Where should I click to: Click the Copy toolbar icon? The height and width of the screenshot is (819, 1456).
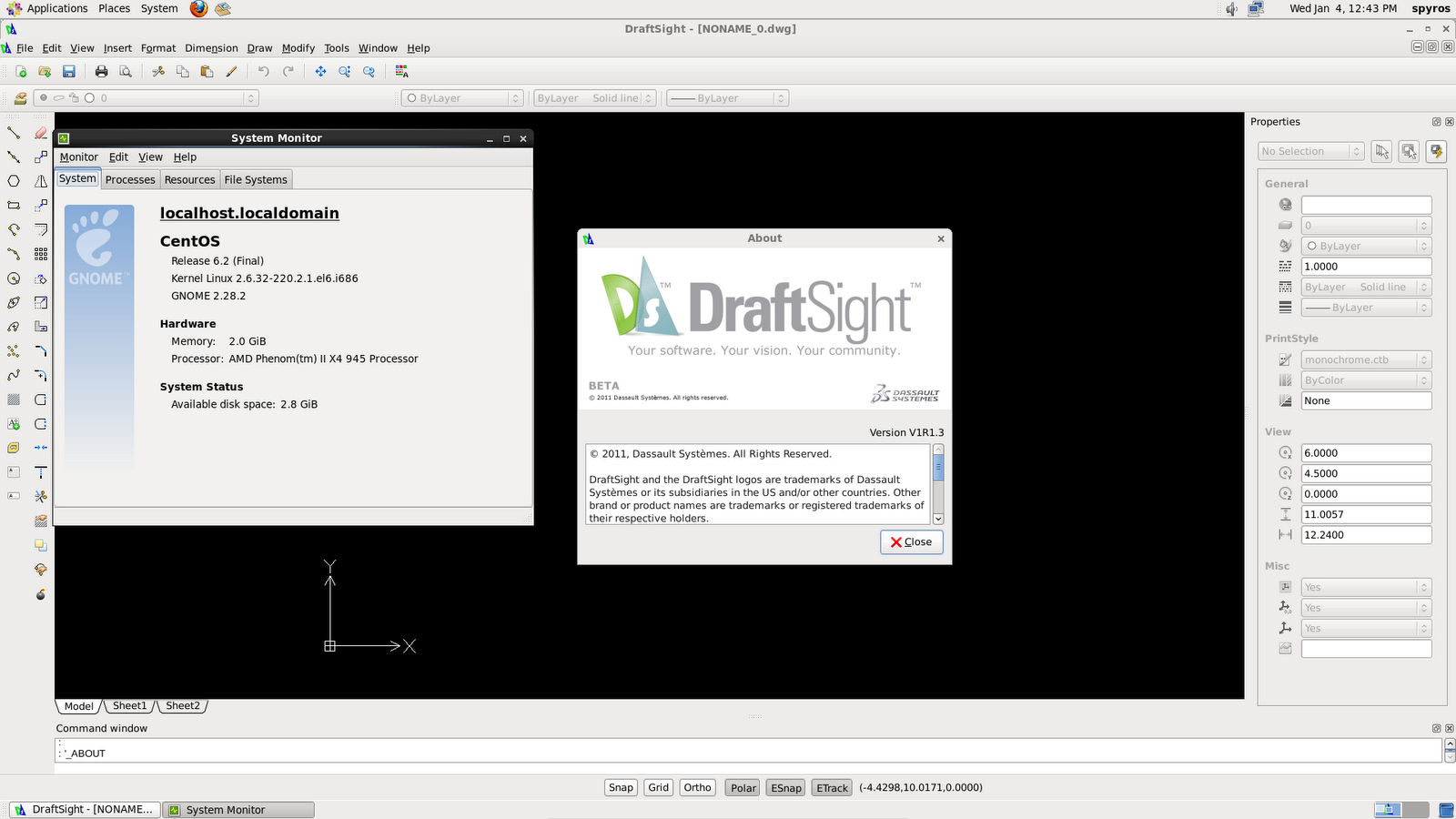tap(183, 71)
